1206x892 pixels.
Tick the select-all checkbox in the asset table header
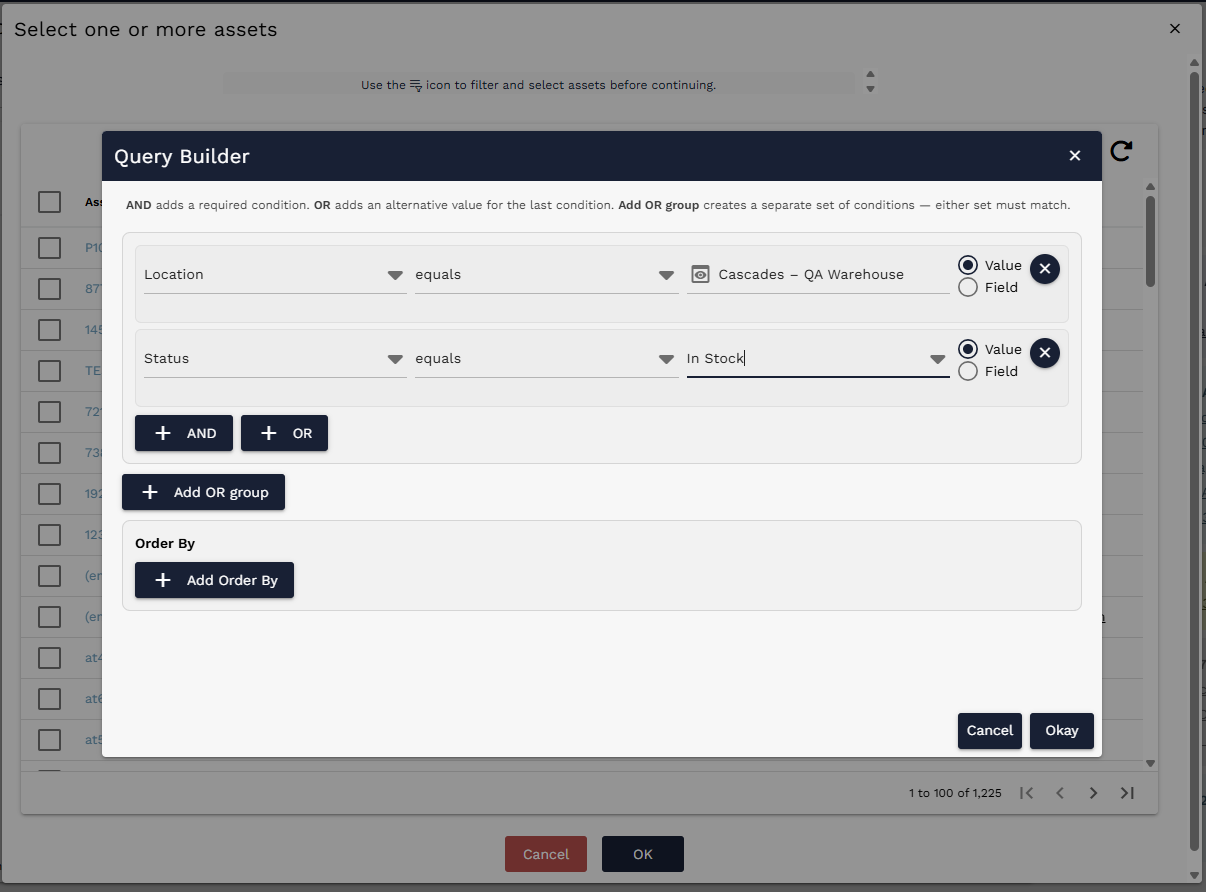click(x=50, y=202)
